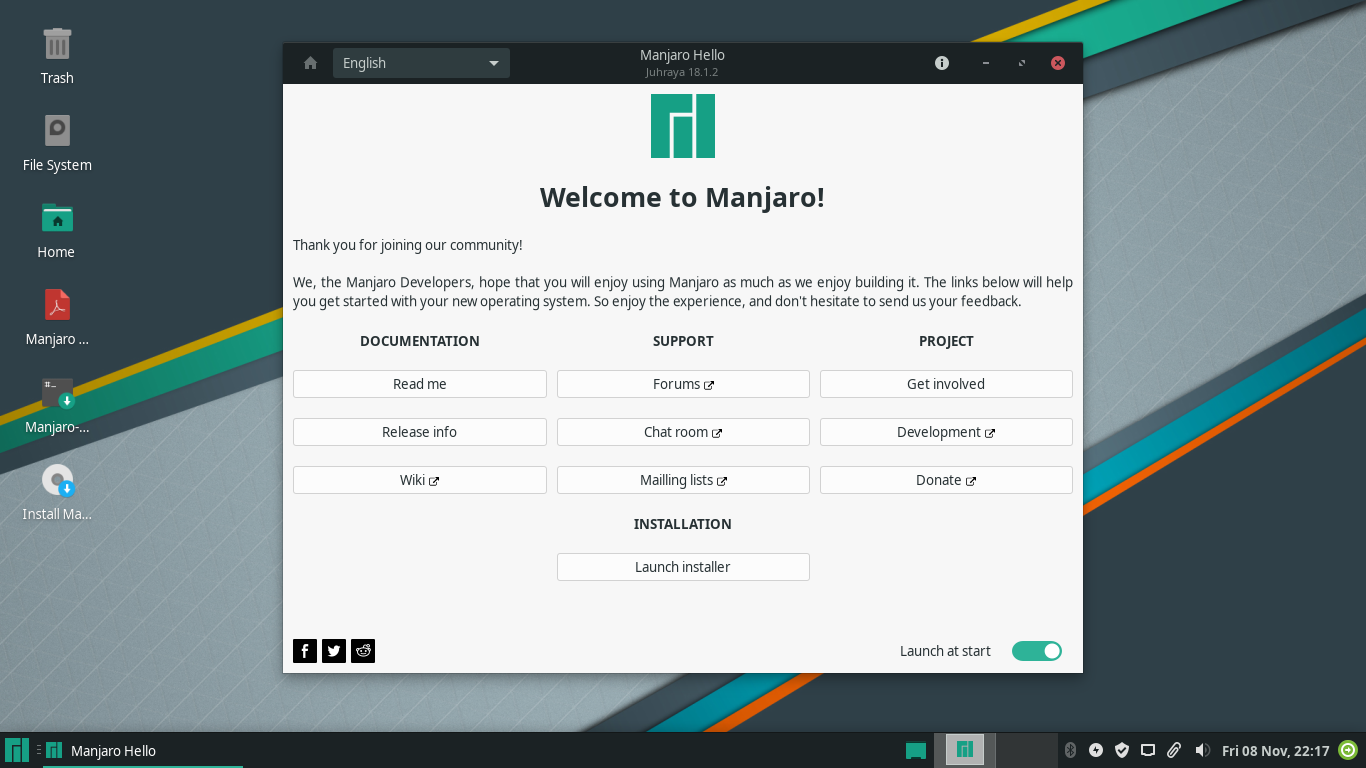1366x768 pixels.
Task: Click the green session logout icon
Action: 1348,750
